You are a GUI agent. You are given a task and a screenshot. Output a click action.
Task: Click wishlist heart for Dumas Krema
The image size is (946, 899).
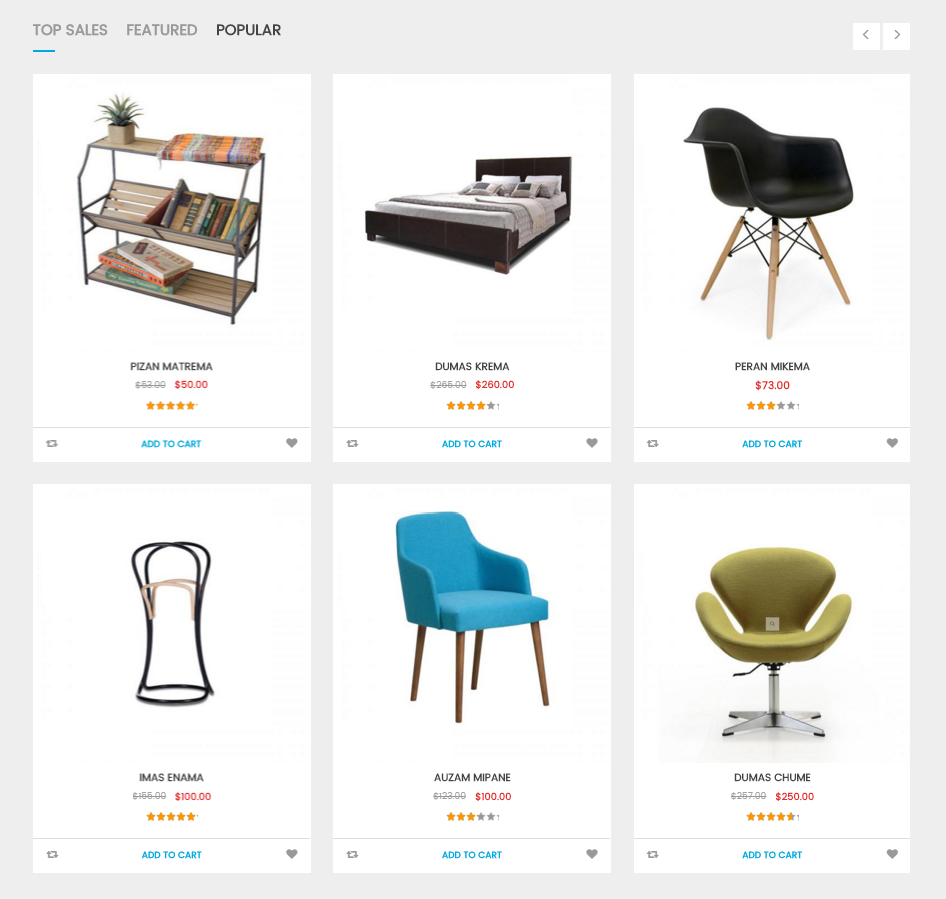[592, 443]
